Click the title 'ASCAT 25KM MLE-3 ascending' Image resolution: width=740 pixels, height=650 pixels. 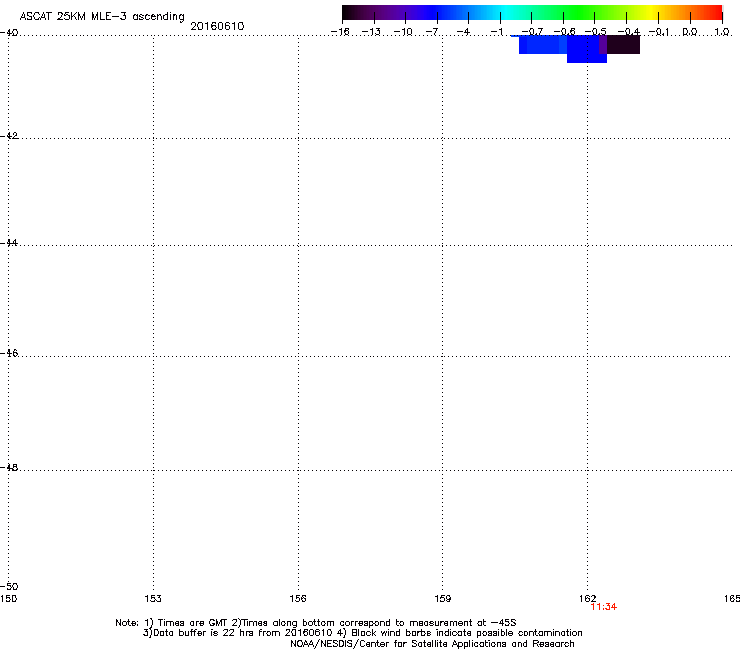[102, 17]
